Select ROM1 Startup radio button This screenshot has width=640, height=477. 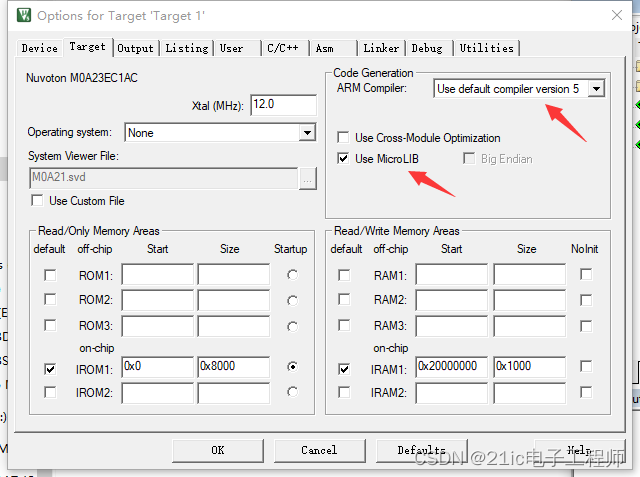pos(292,275)
